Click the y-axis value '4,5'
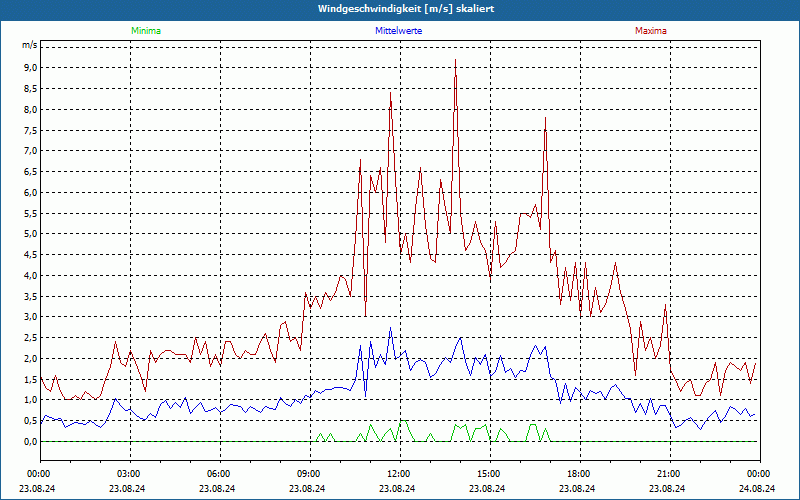 coord(30,255)
